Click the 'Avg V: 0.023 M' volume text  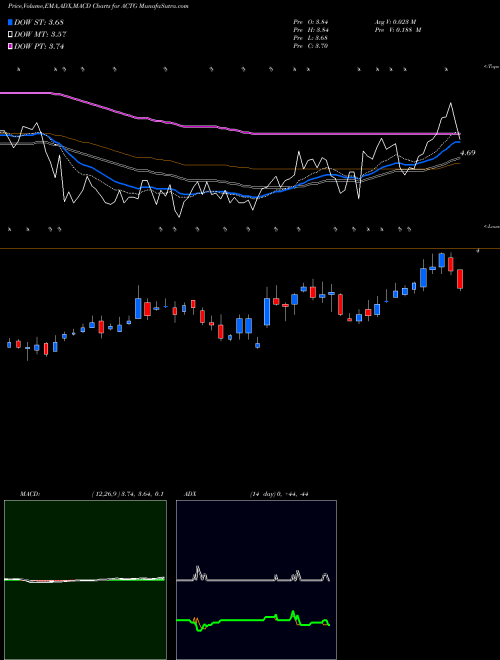point(395,22)
